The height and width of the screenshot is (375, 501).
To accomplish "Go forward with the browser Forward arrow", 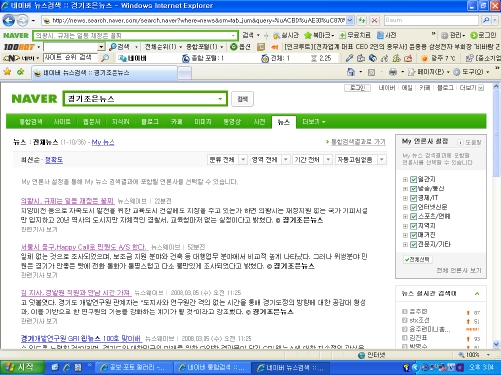I will (x=22, y=21).
